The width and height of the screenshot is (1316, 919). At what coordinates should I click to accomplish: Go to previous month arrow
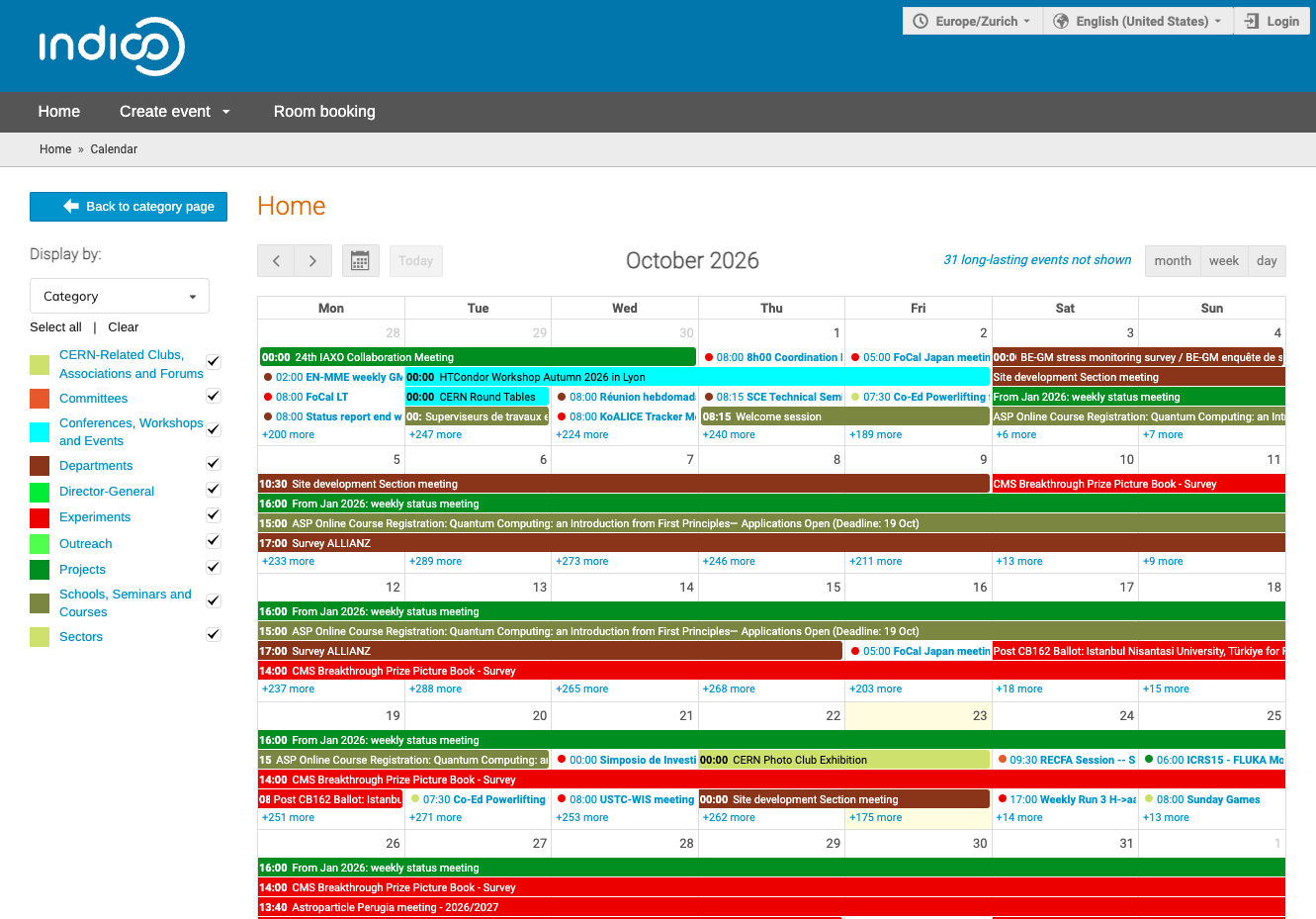pos(276,261)
